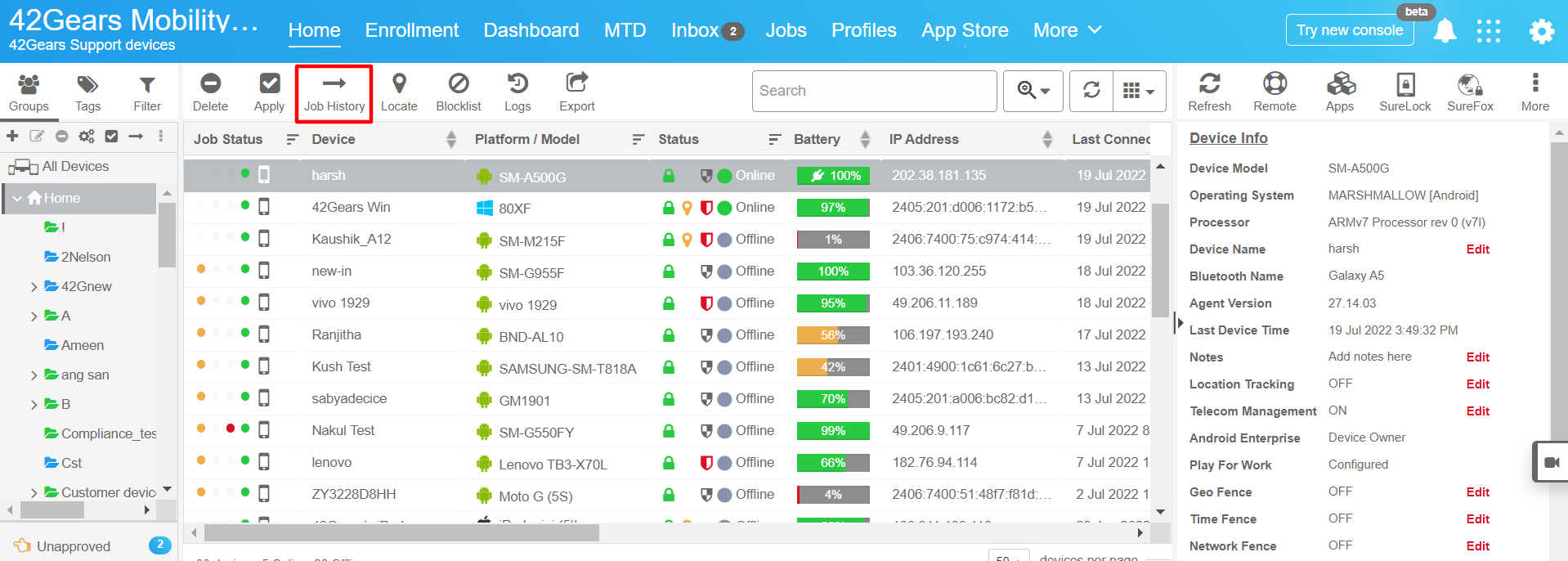This screenshot has width=1568, height=561.
Task: Open Device Info heading link
Action: tap(1228, 138)
